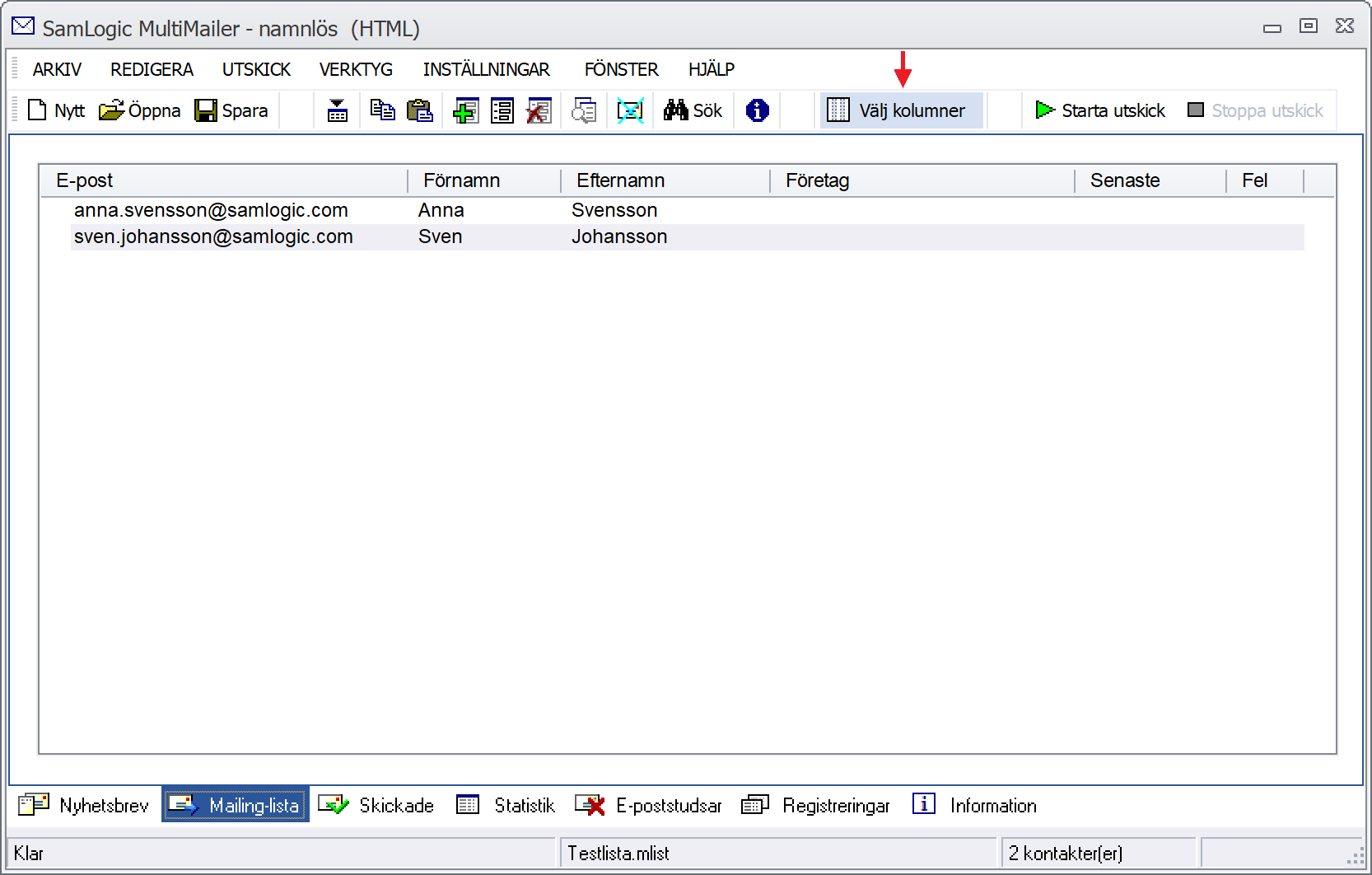1372x875 pixels.
Task: Click the edit contact form icon
Action: tap(502, 110)
